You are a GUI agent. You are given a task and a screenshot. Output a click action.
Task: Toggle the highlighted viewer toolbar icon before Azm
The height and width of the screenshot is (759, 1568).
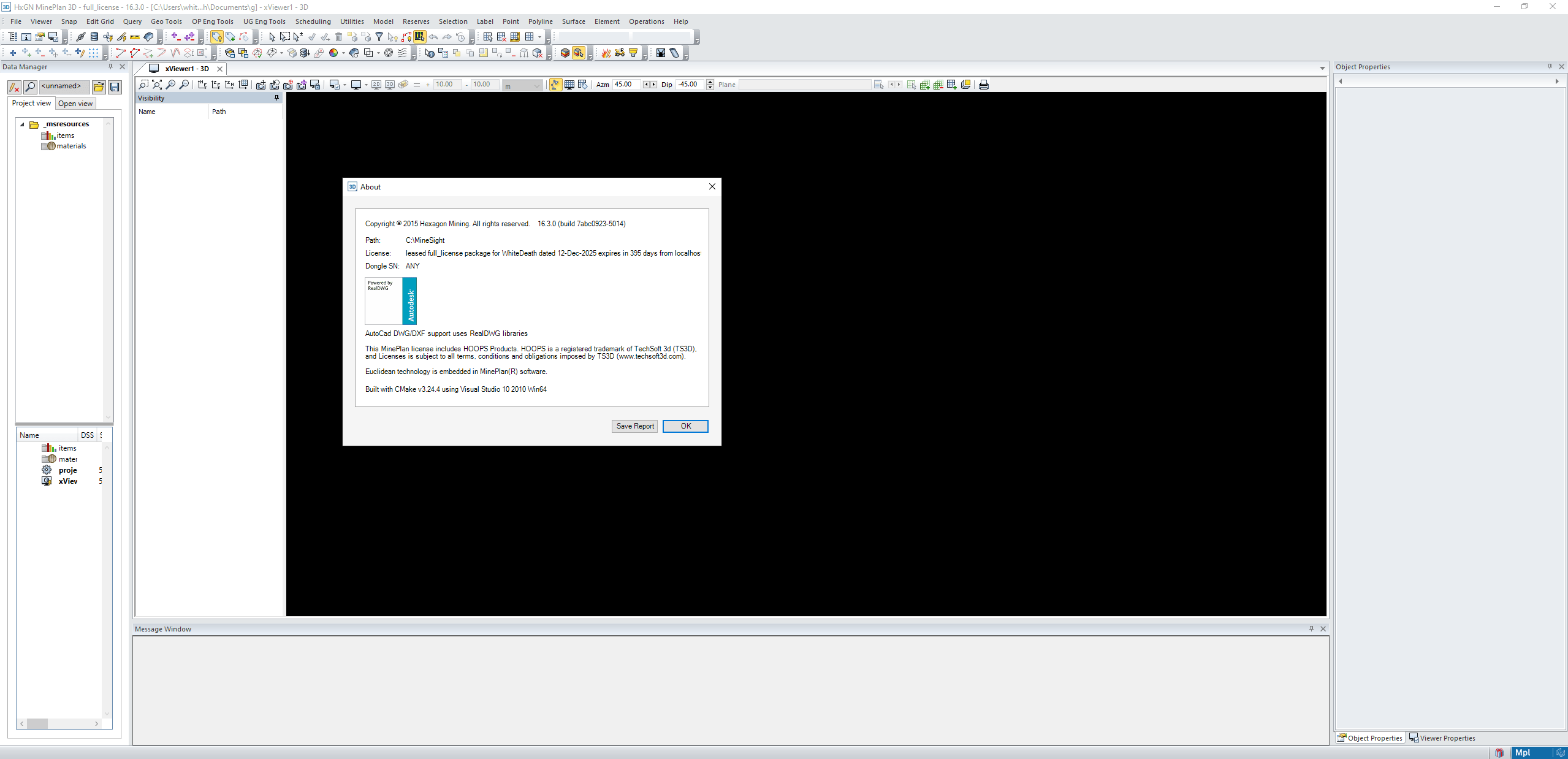[x=555, y=85]
